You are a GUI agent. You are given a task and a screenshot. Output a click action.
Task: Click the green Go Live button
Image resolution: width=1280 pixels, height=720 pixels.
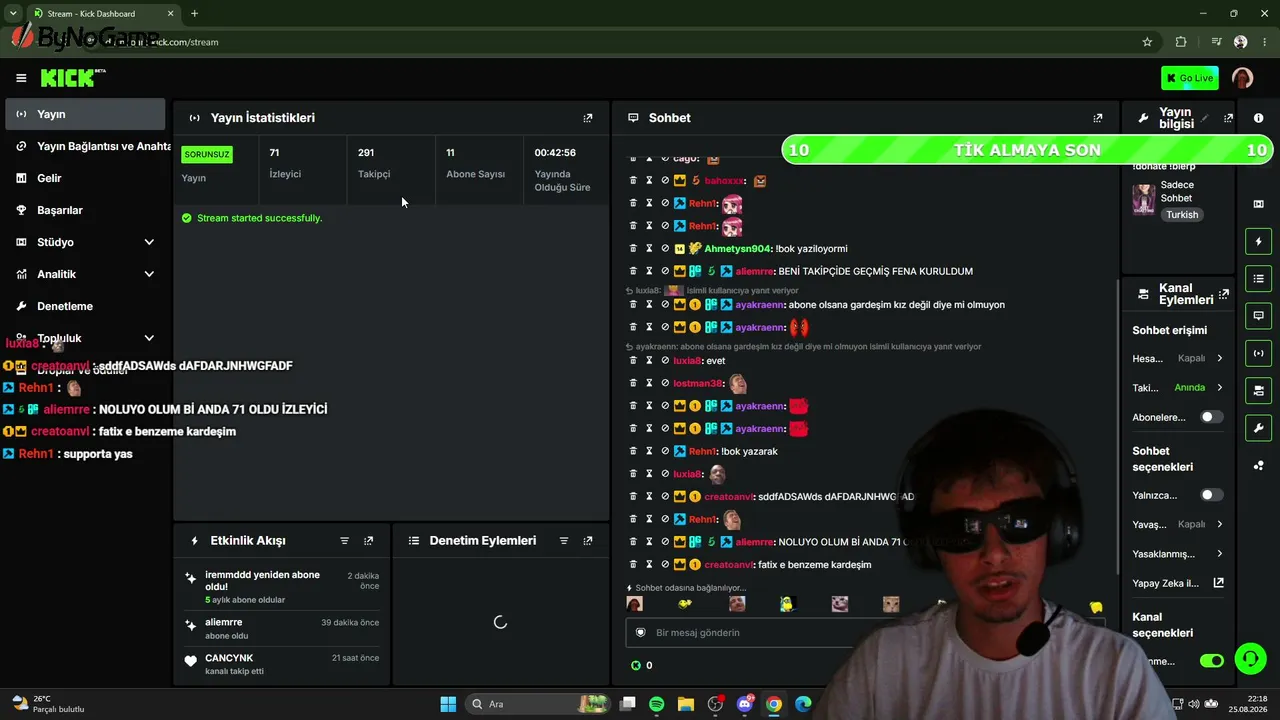point(1189,78)
